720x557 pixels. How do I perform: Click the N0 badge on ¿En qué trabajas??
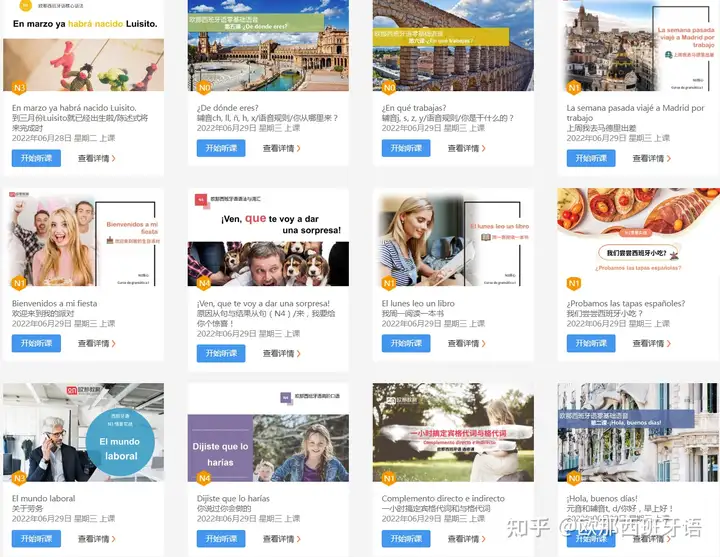[388, 87]
